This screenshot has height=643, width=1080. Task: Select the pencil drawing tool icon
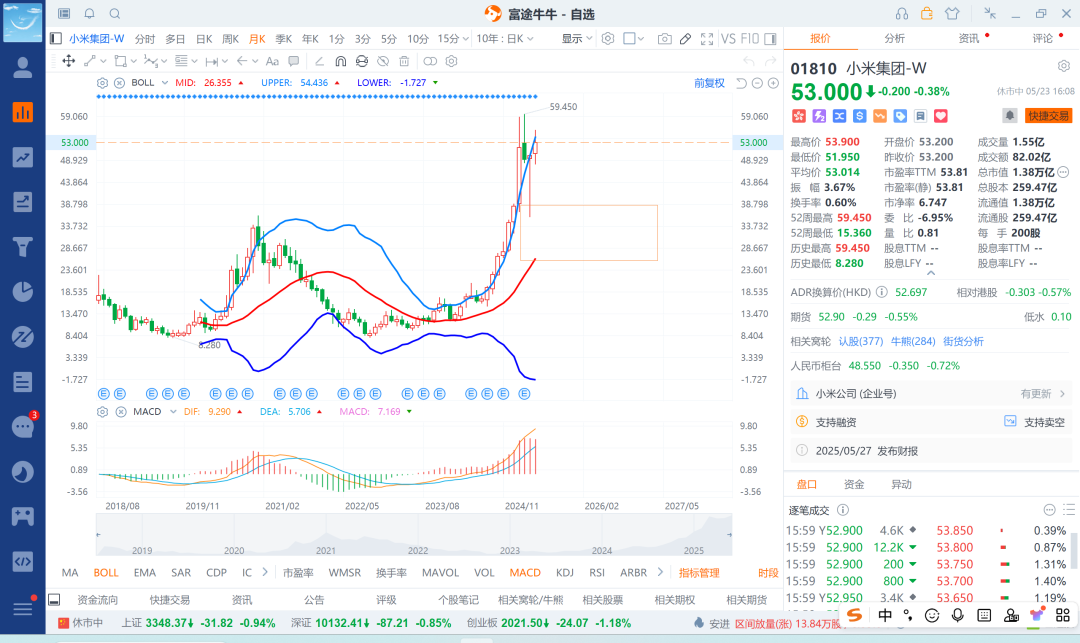(x=685, y=39)
